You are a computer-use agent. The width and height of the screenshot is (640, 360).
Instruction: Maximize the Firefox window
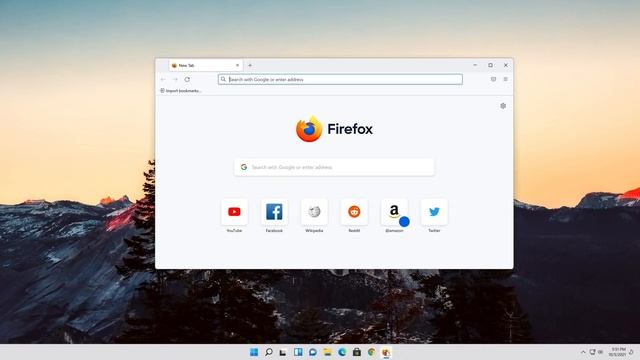(490, 65)
